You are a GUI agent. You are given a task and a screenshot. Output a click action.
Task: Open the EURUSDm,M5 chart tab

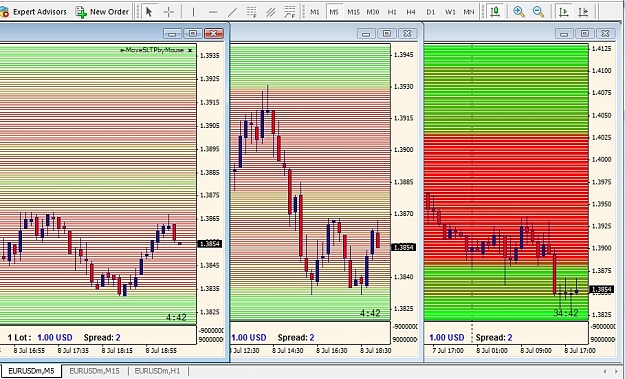[31, 371]
